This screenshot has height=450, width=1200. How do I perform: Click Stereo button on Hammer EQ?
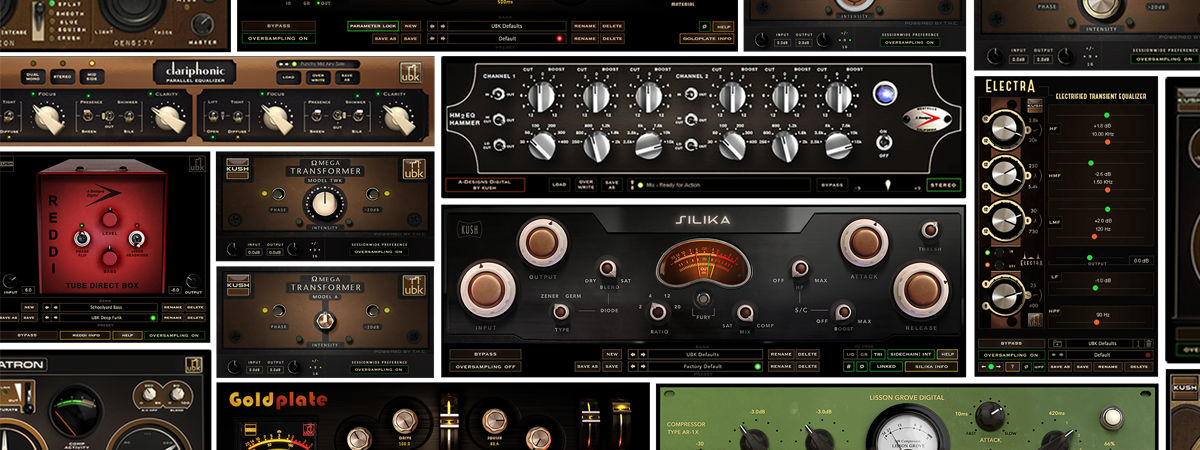[x=943, y=185]
